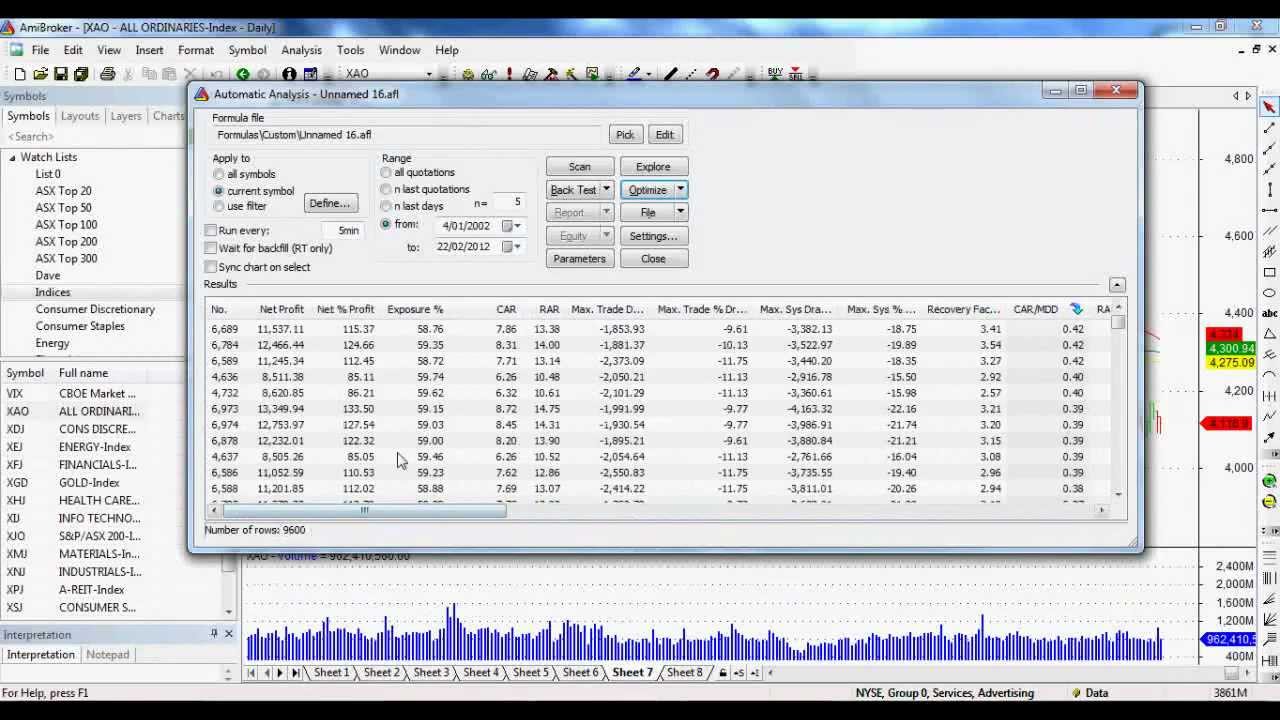Select the arrow pointer drawing tool
The height and width of the screenshot is (720, 1280).
[x=1269, y=107]
